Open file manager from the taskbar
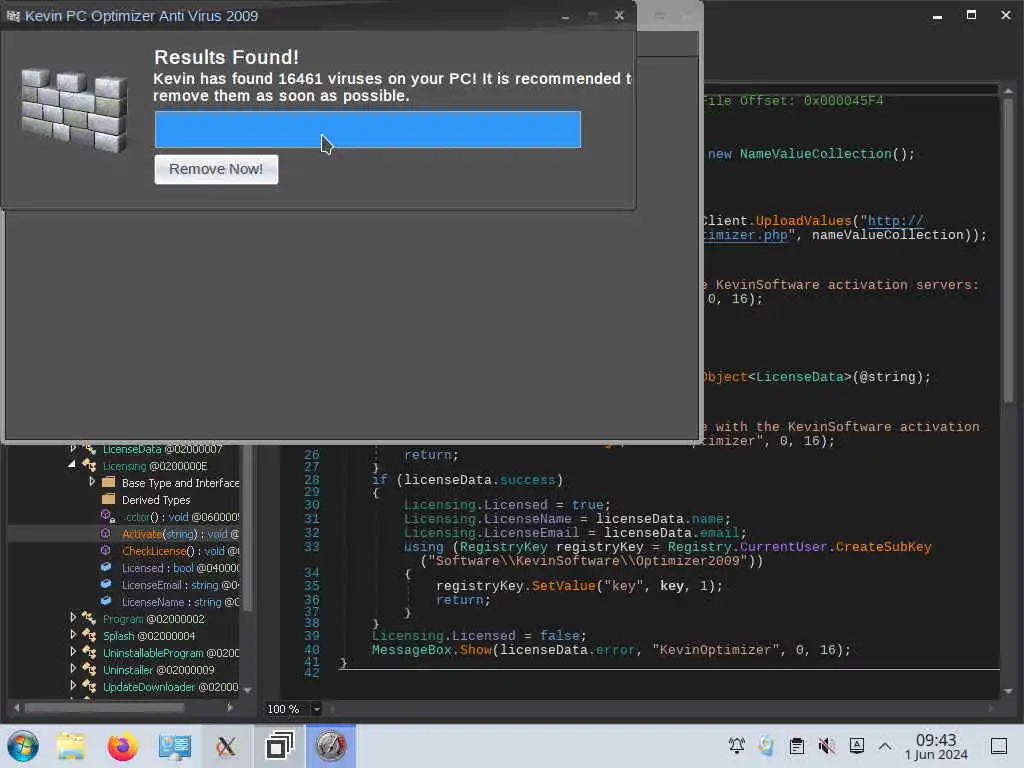1024x768 pixels. click(x=71, y=746)
